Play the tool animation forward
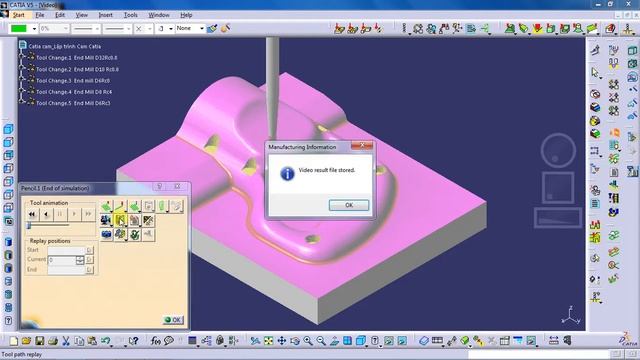Screen dimensions: 640x360 tap(74, 214)
